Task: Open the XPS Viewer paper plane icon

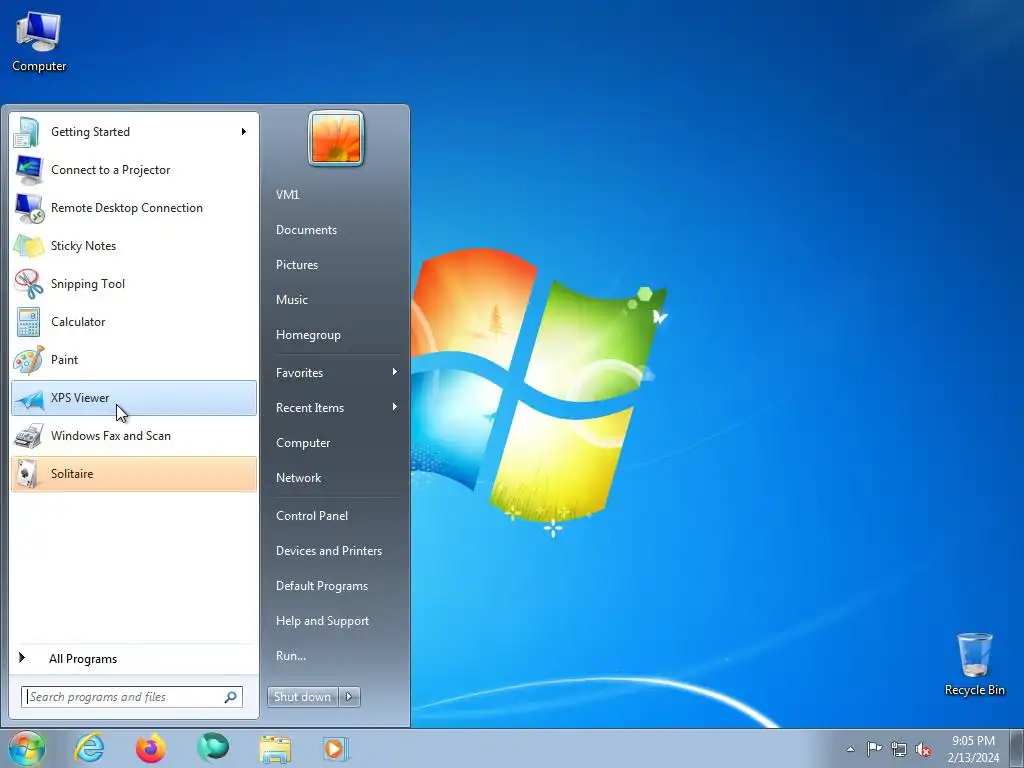Action: click(x=28, y=398)
